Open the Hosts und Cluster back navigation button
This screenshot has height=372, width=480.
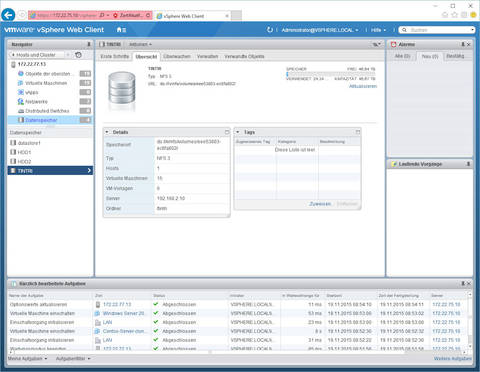(36, 55)
